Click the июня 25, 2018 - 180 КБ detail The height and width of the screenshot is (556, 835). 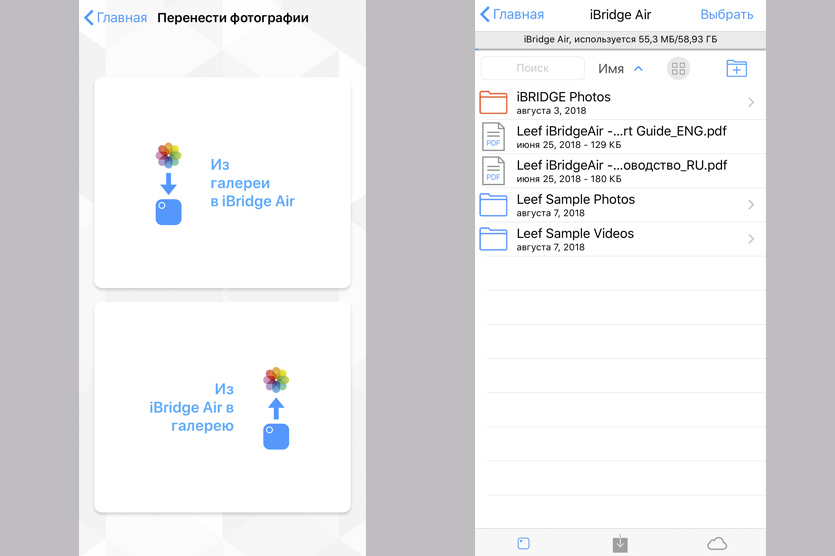[569, 179]
